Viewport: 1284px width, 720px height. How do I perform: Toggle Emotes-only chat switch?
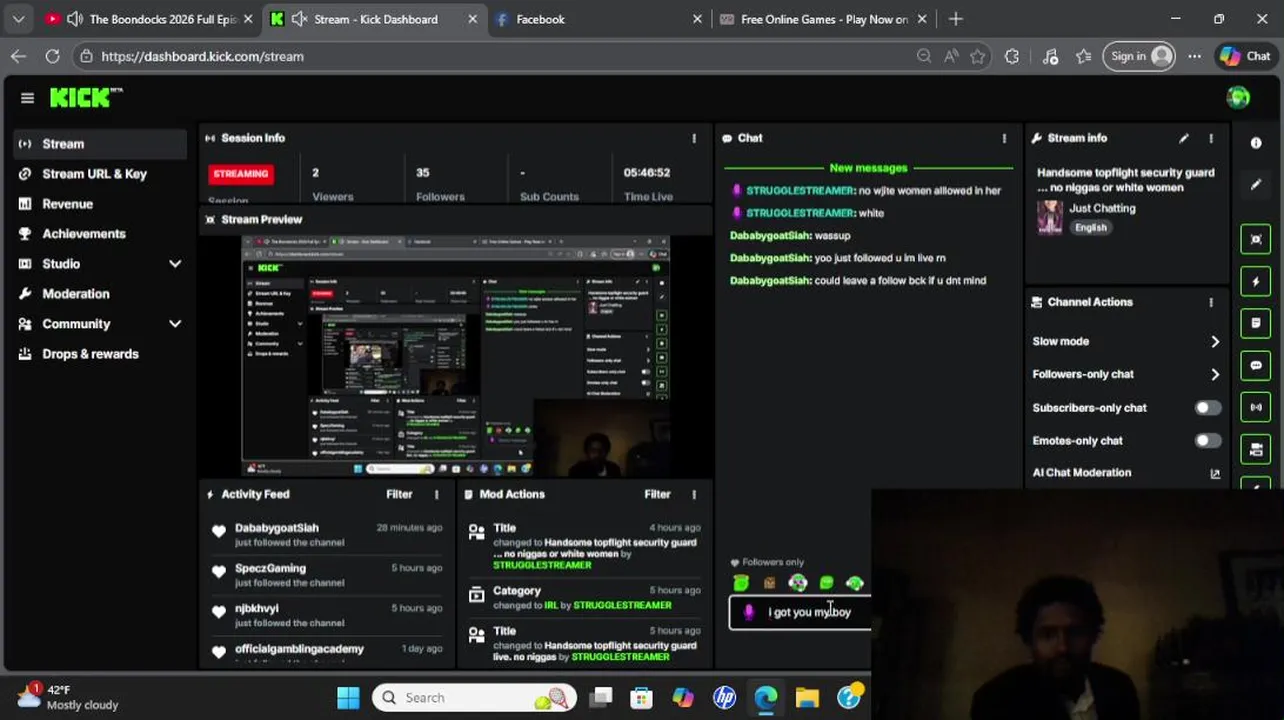click(x=1208, y=441)
